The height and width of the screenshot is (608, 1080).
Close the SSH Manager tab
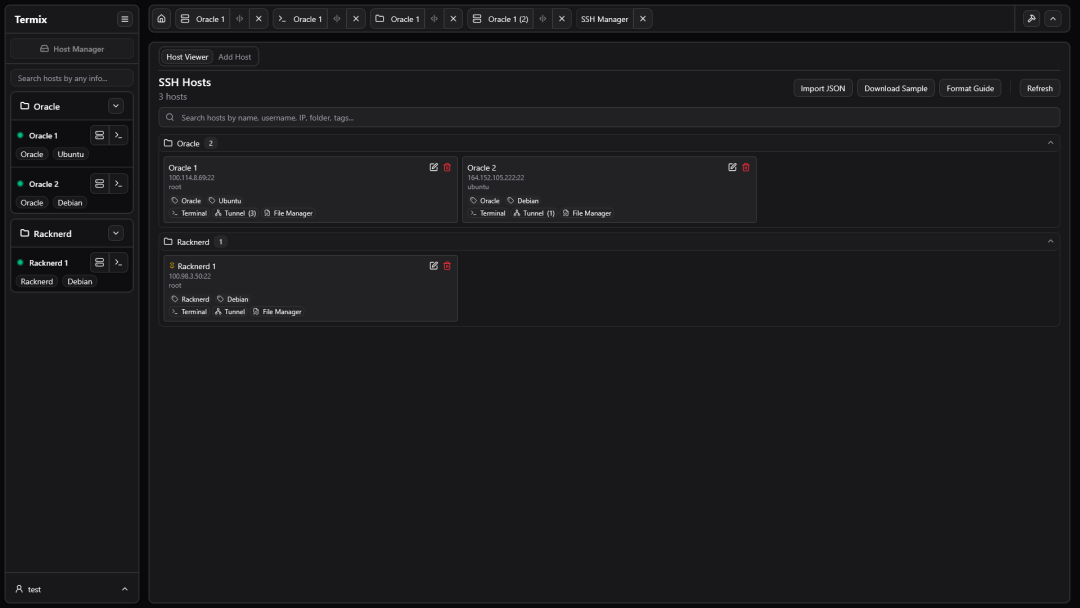643,19
